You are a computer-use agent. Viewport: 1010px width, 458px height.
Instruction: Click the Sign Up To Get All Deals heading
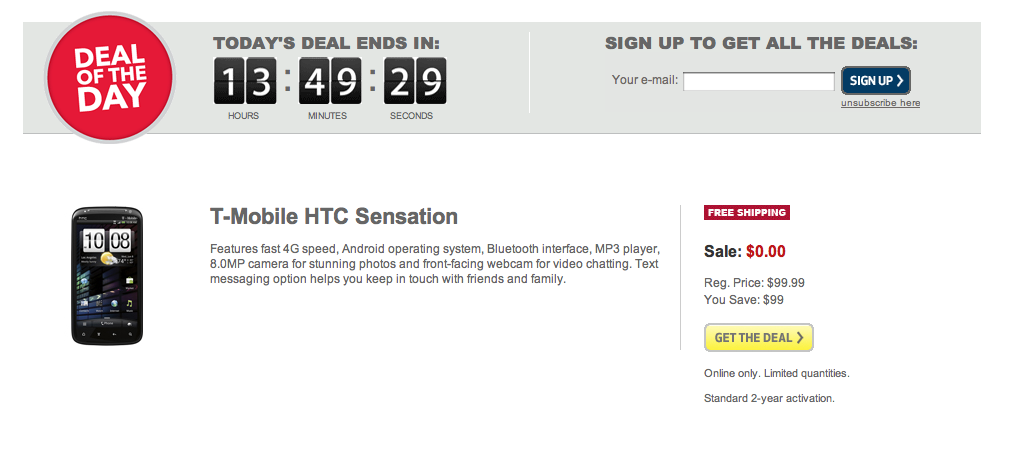tap(761, 43)
